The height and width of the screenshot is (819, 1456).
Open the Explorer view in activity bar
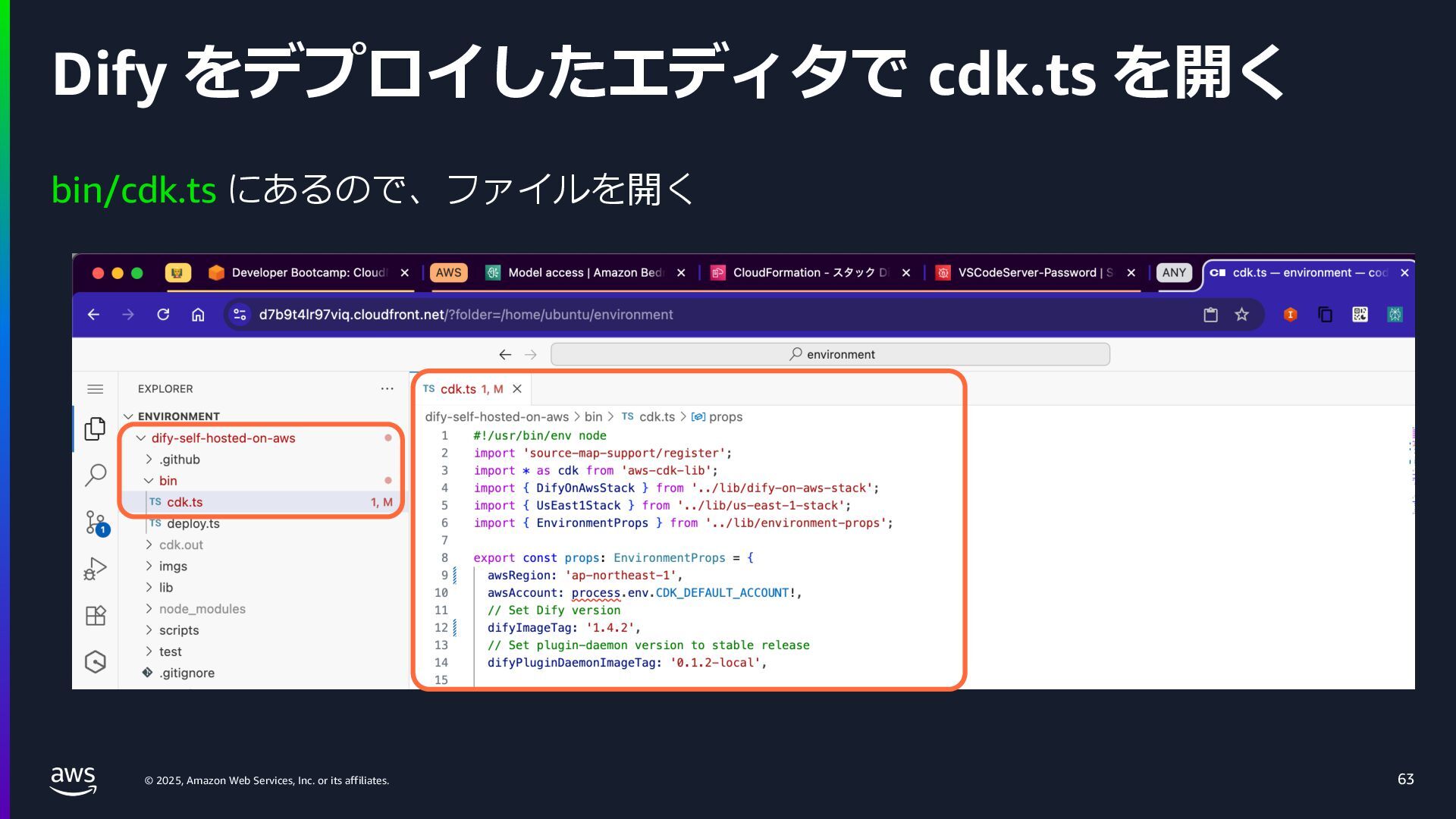[x=95, y=428]
